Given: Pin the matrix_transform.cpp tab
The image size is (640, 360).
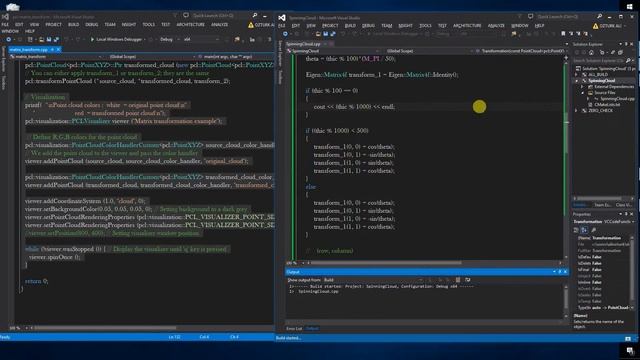Looking at the screenshot, I should point(52,49).
